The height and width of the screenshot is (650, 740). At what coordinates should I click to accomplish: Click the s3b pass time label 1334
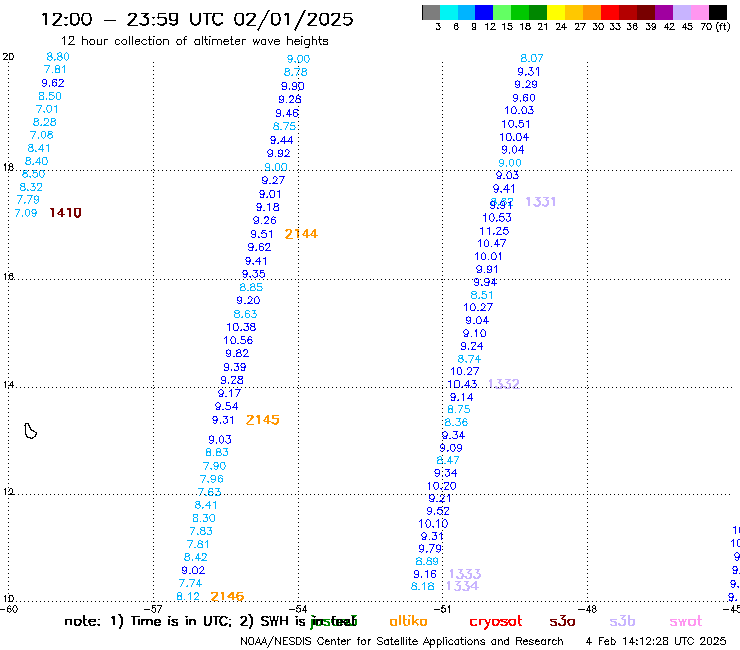pyautogui.click(x=462, y=586)
